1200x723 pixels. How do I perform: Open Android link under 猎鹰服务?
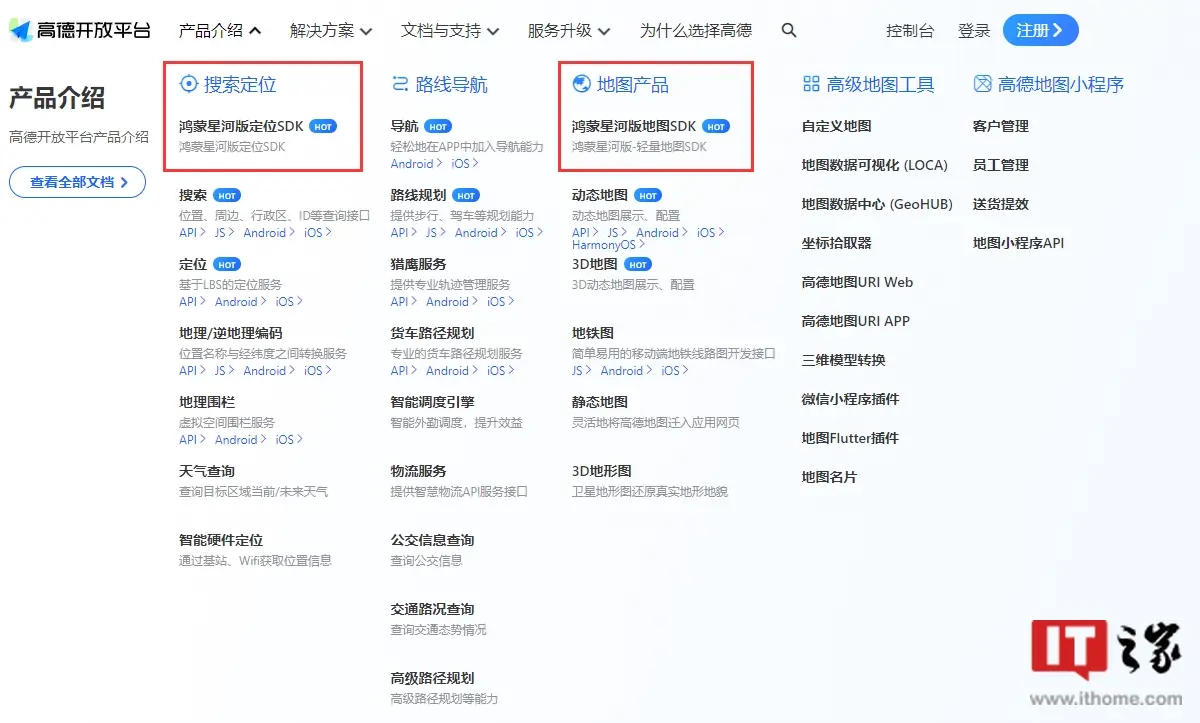(x=452, y=302)
